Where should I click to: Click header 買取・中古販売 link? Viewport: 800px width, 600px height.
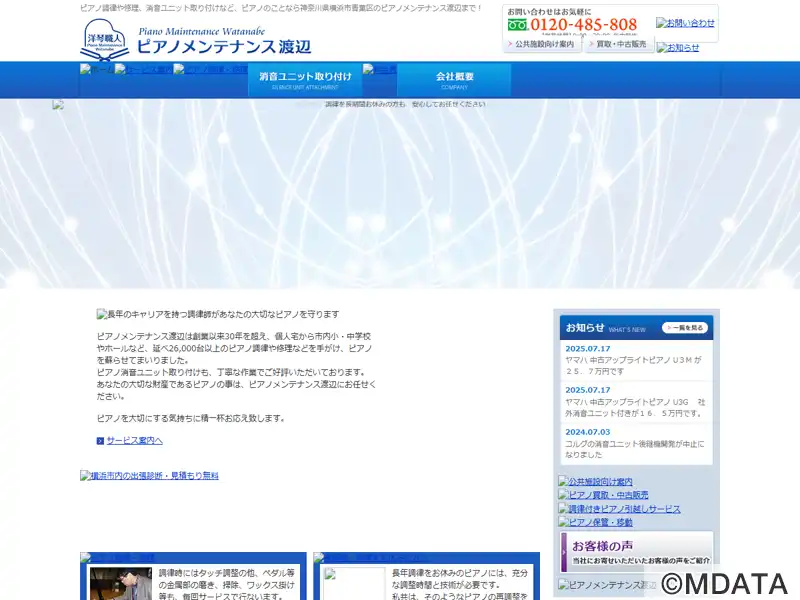click(620, 45)
